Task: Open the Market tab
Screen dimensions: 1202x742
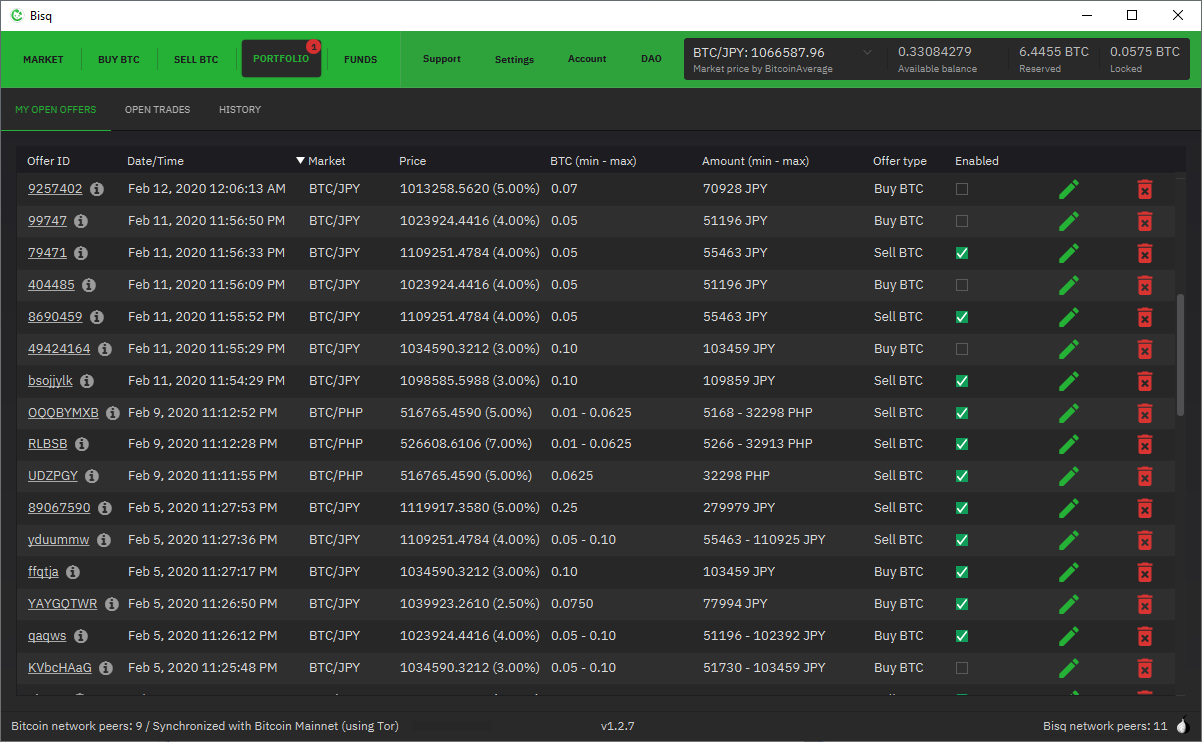Action: pyautogui.click(x=43, y=60)
